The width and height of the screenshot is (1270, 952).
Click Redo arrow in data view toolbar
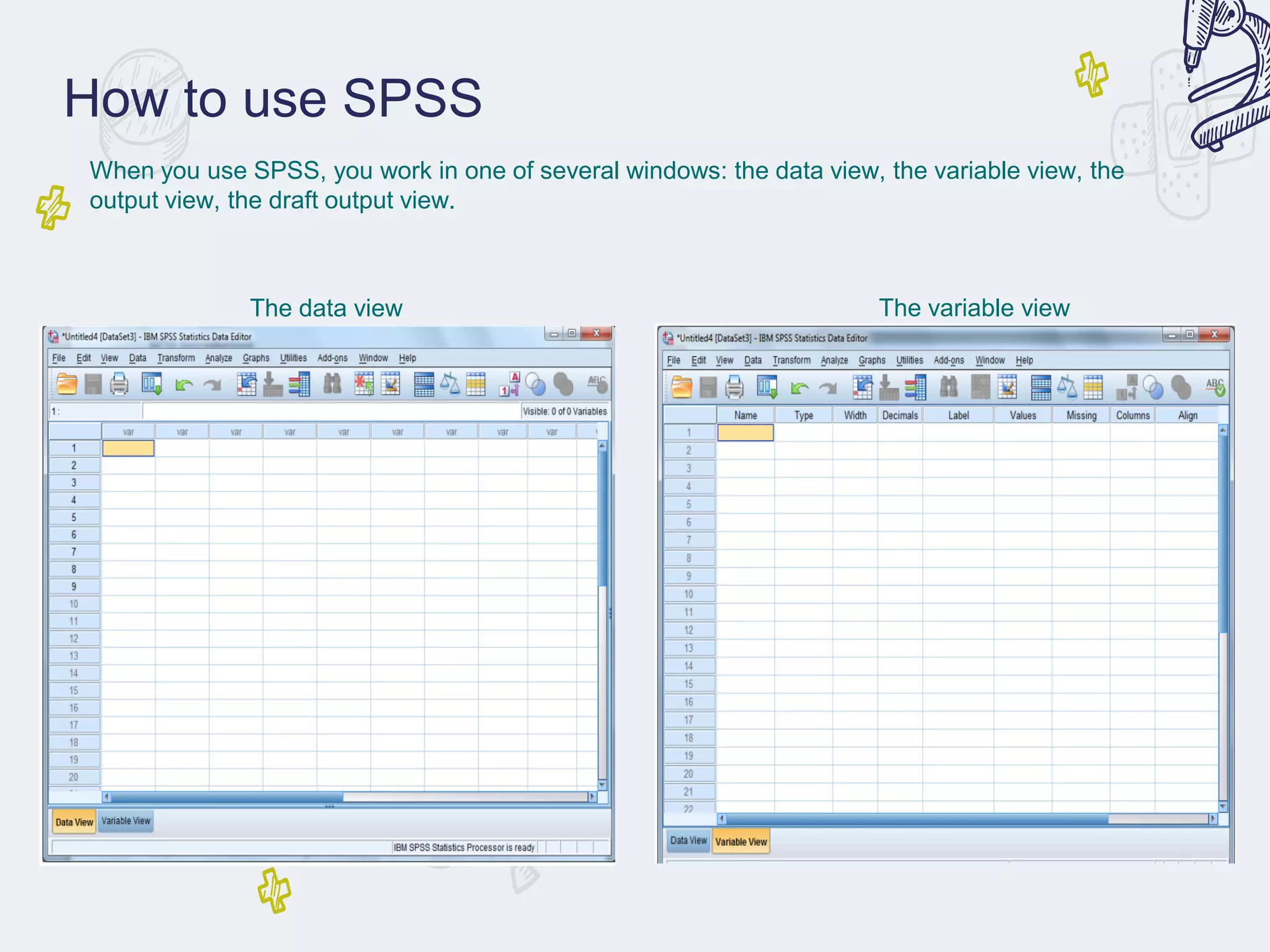tap(213, 386)
